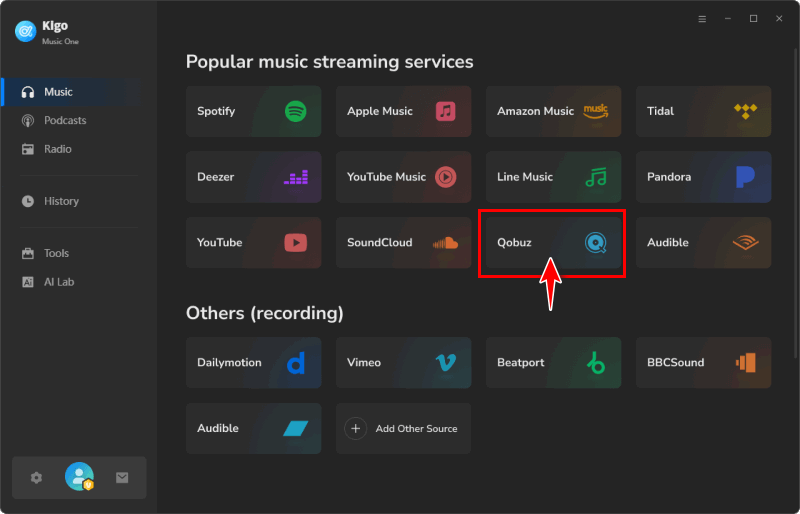This screenshot has height=514, width=800.
Task: Open the Apple Music service card
Action: pyautogui.click(x=404, y=111)
